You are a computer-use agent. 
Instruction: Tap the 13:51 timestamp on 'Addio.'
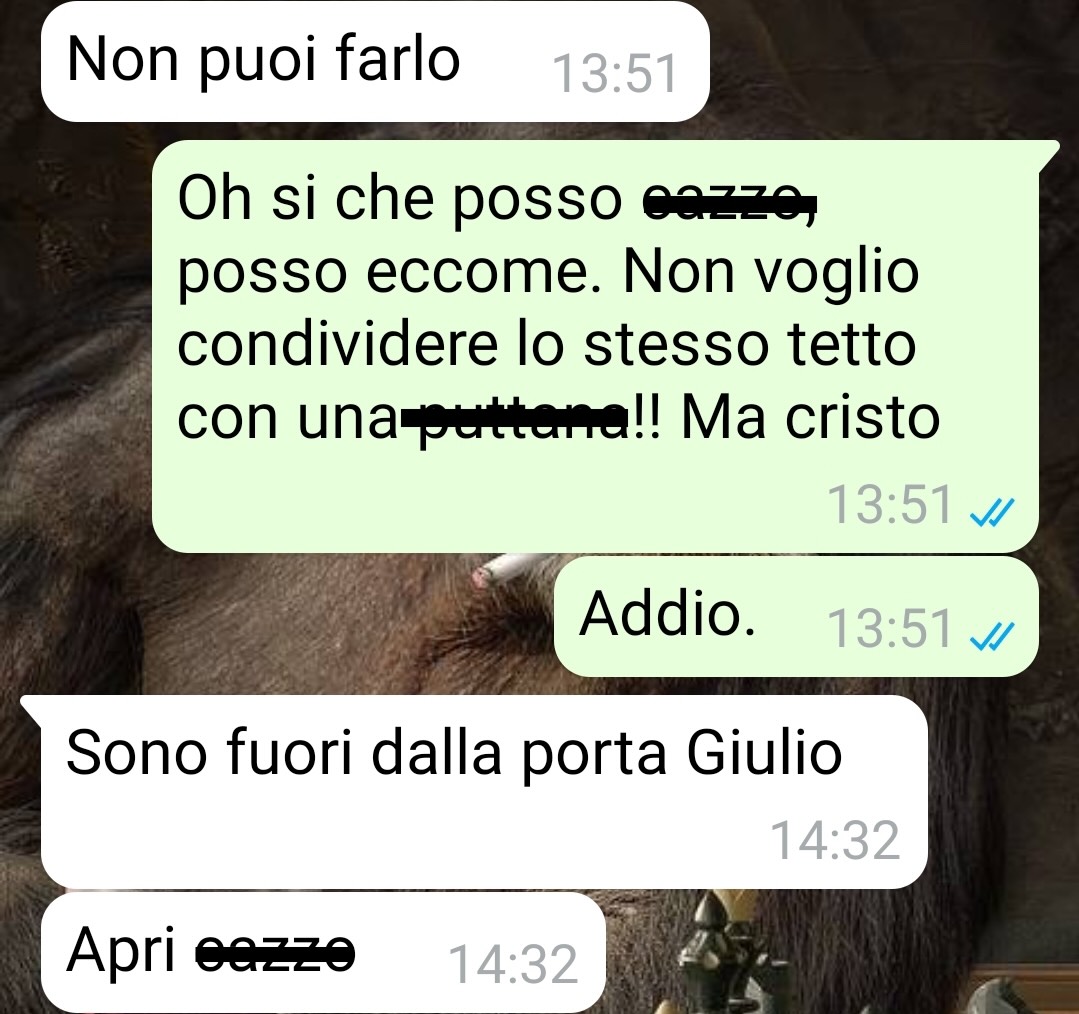pos(889,629)
